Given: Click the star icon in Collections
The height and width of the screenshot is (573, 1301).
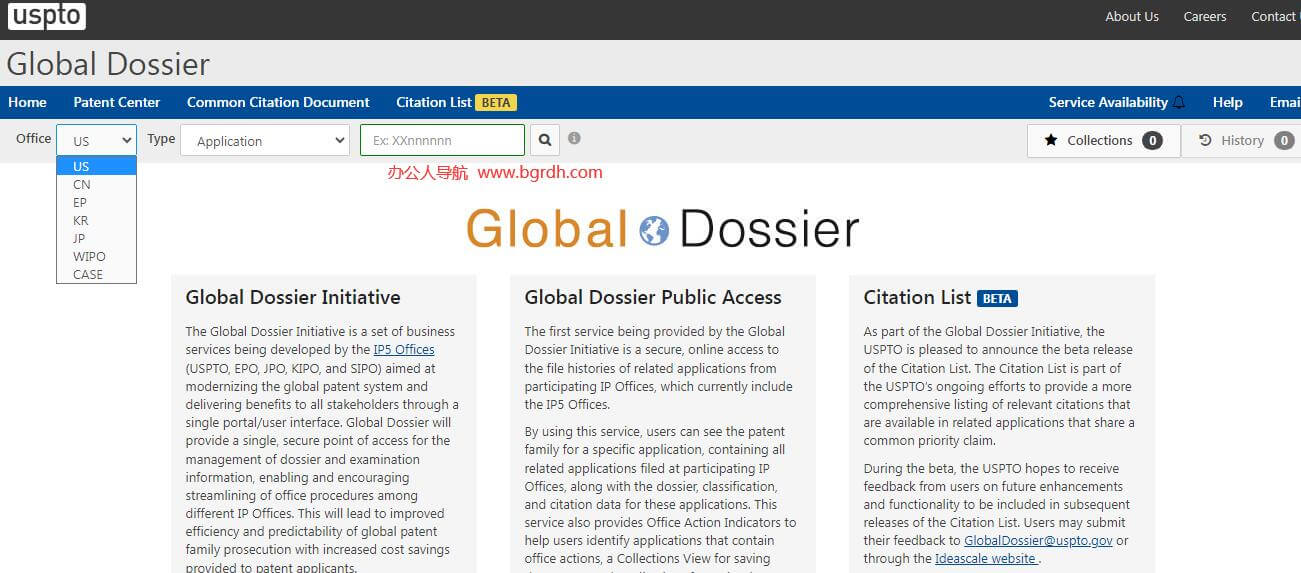Looking at the screenshot, I should (x=1050, y=141).
